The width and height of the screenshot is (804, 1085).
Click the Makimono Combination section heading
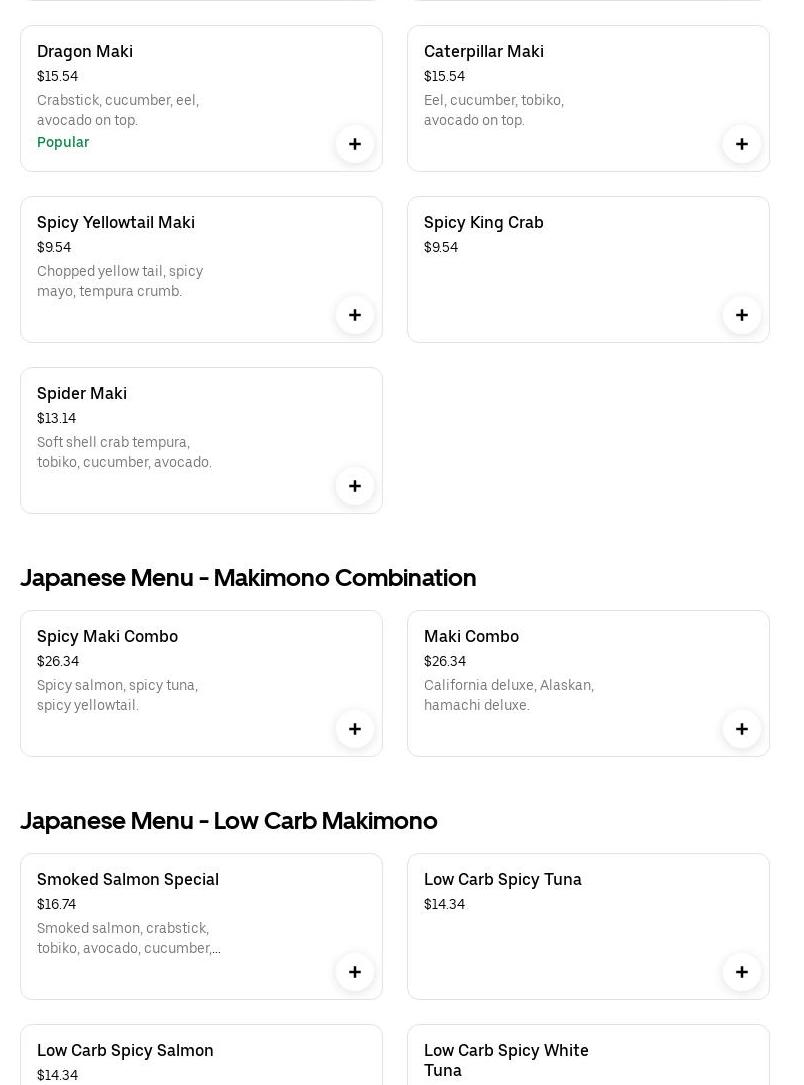pyautogui.click(x=248, y=578)
